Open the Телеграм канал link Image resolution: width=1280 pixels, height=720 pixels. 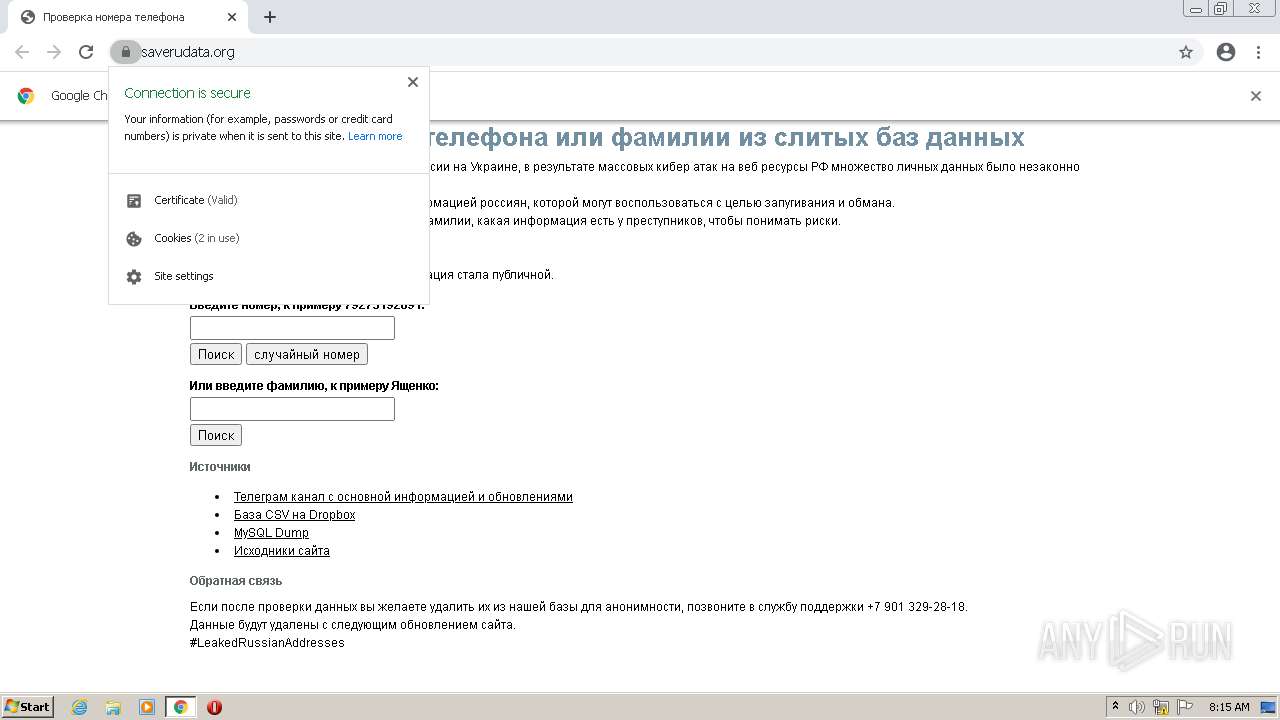click(403, 497)
